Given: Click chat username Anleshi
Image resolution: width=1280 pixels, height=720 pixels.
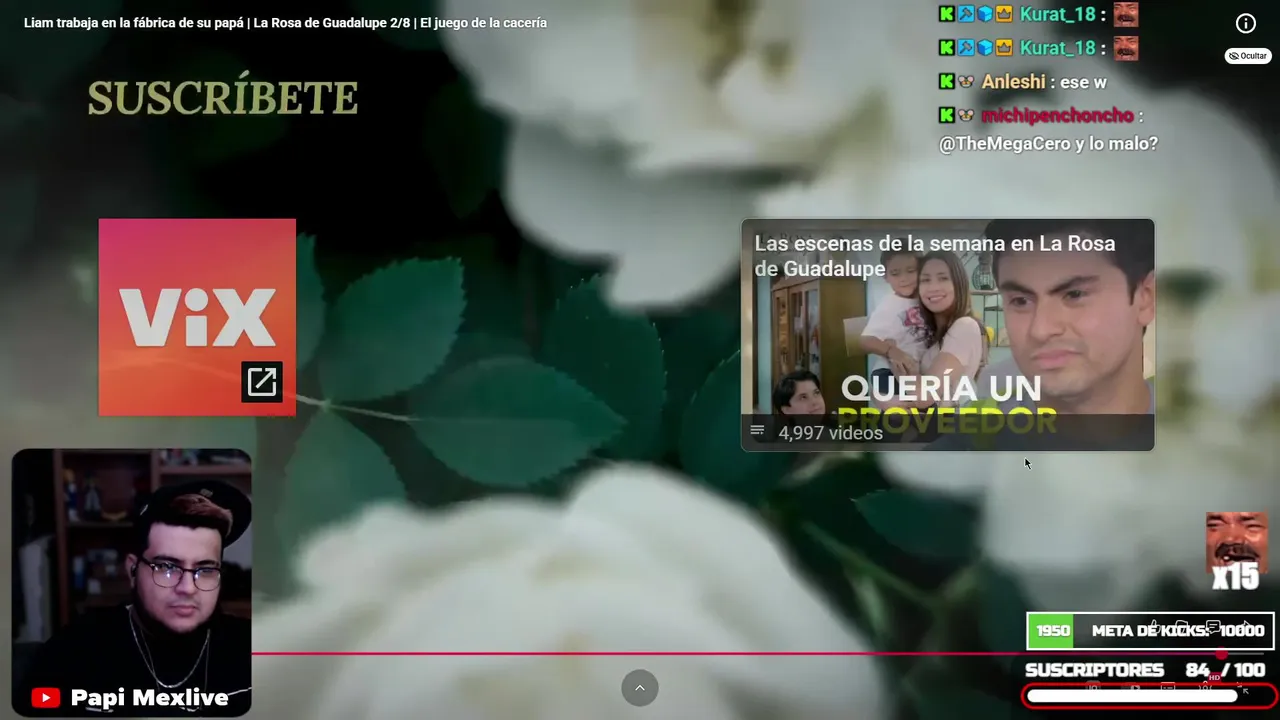Looking at the screenshot, I should tap(1013, 82).
